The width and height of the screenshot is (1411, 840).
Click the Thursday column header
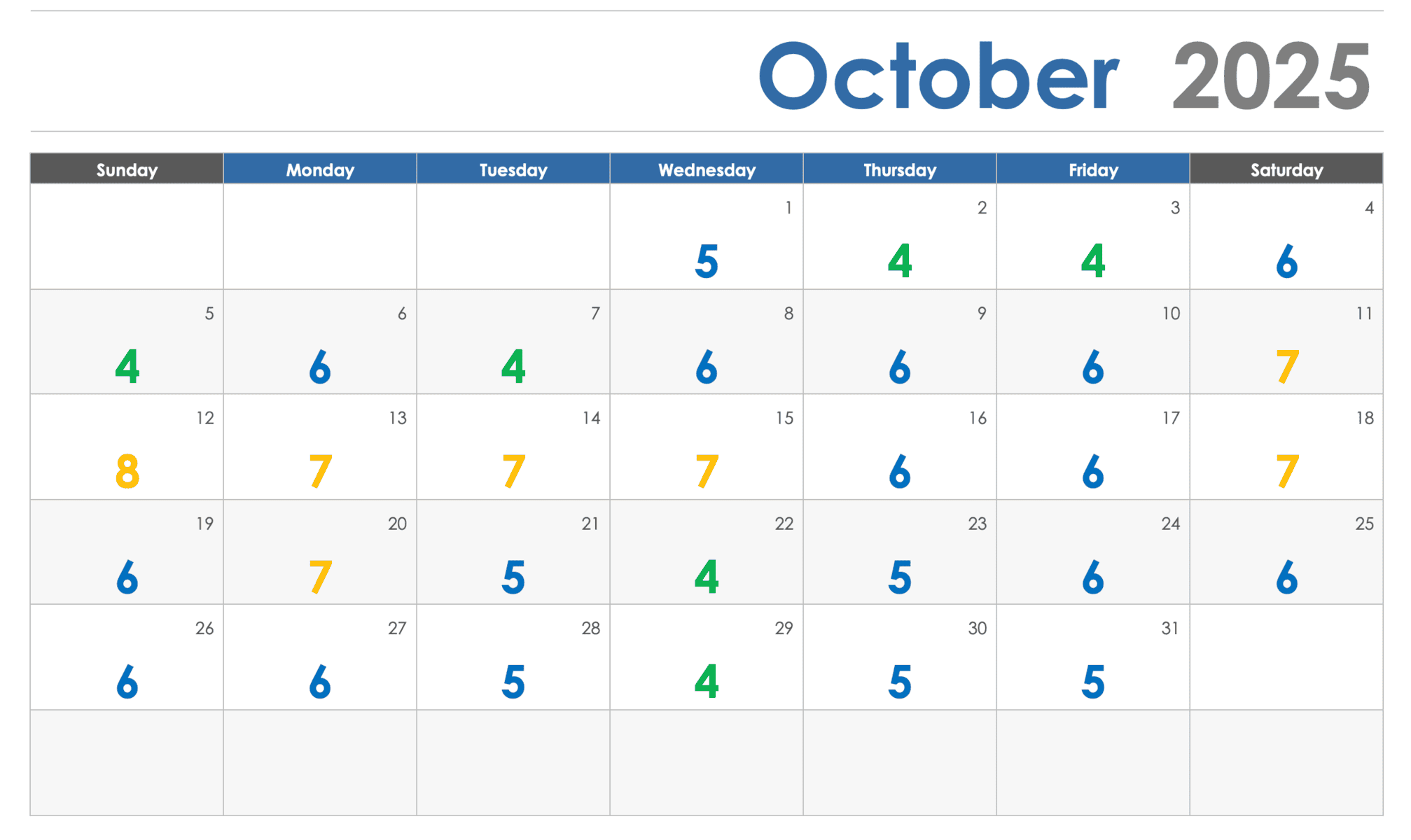tap(900, 169)
